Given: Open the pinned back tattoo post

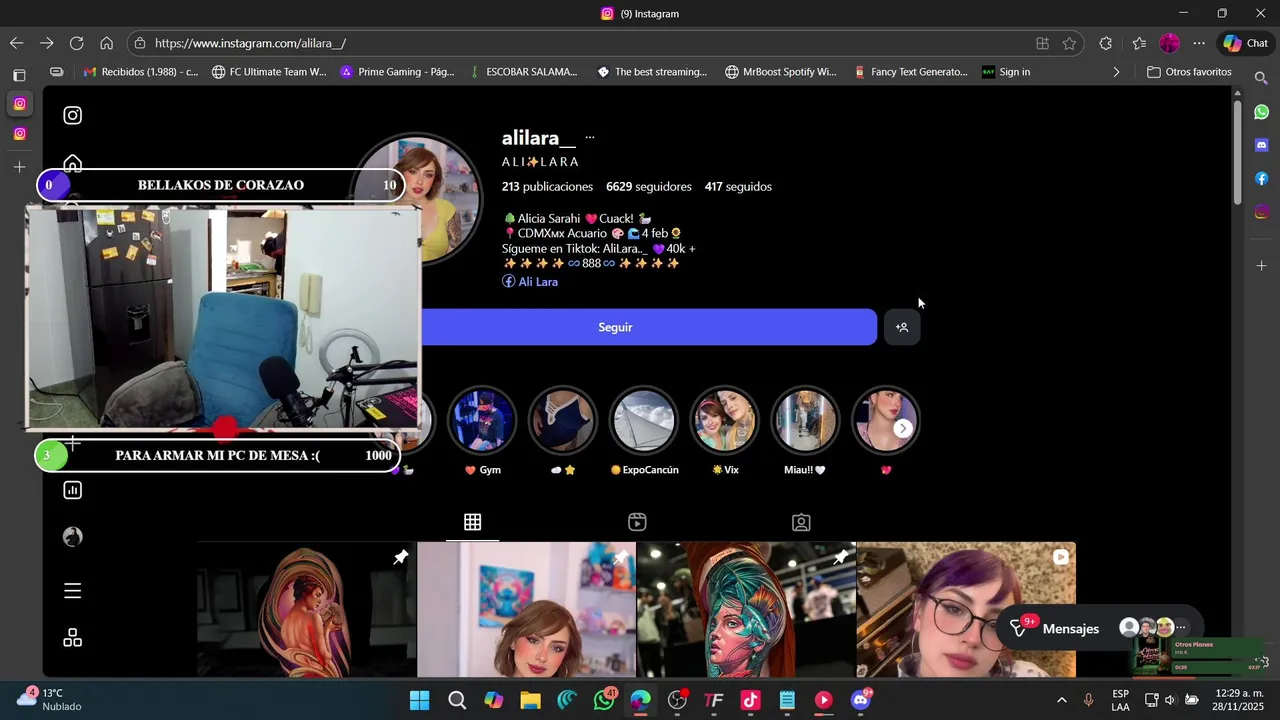Looking at the screenshot, I should [306, 610].
